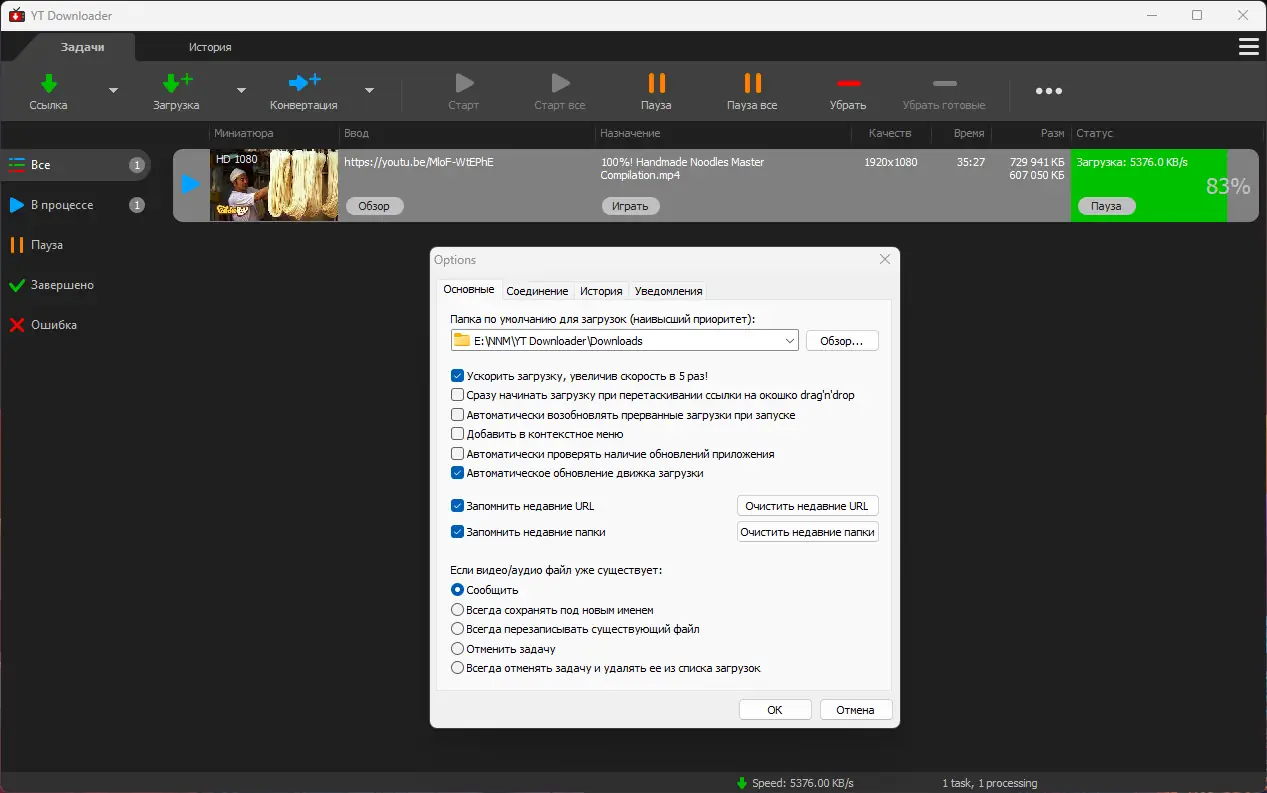Open the Основные options tab
This screenshot has height=793, width=1267.
coord(469,290)
